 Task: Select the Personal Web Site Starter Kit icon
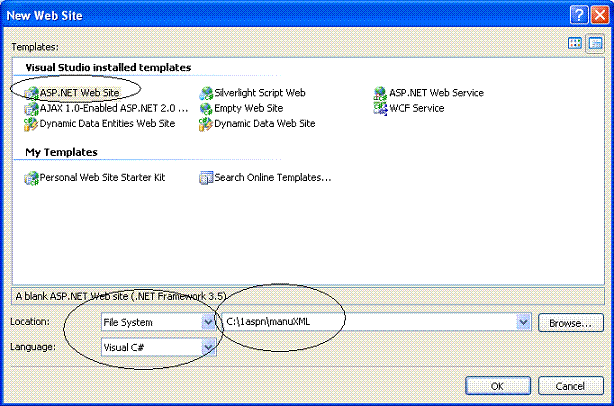coord(31,178)
